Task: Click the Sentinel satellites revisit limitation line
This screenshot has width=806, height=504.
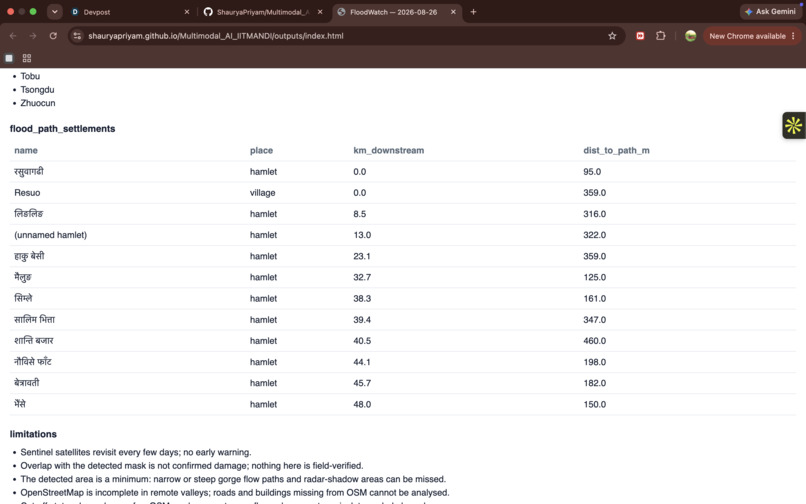Action: (x=136, y=453)
